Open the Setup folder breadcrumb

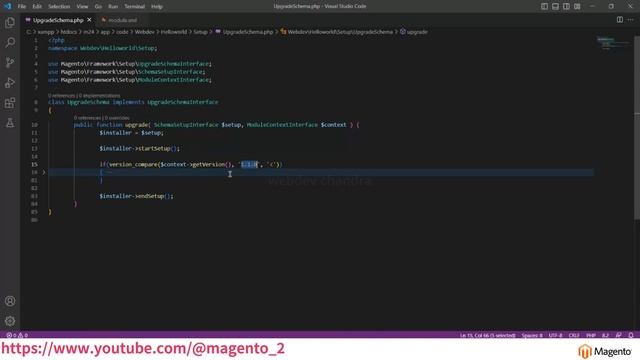point(200,31)
